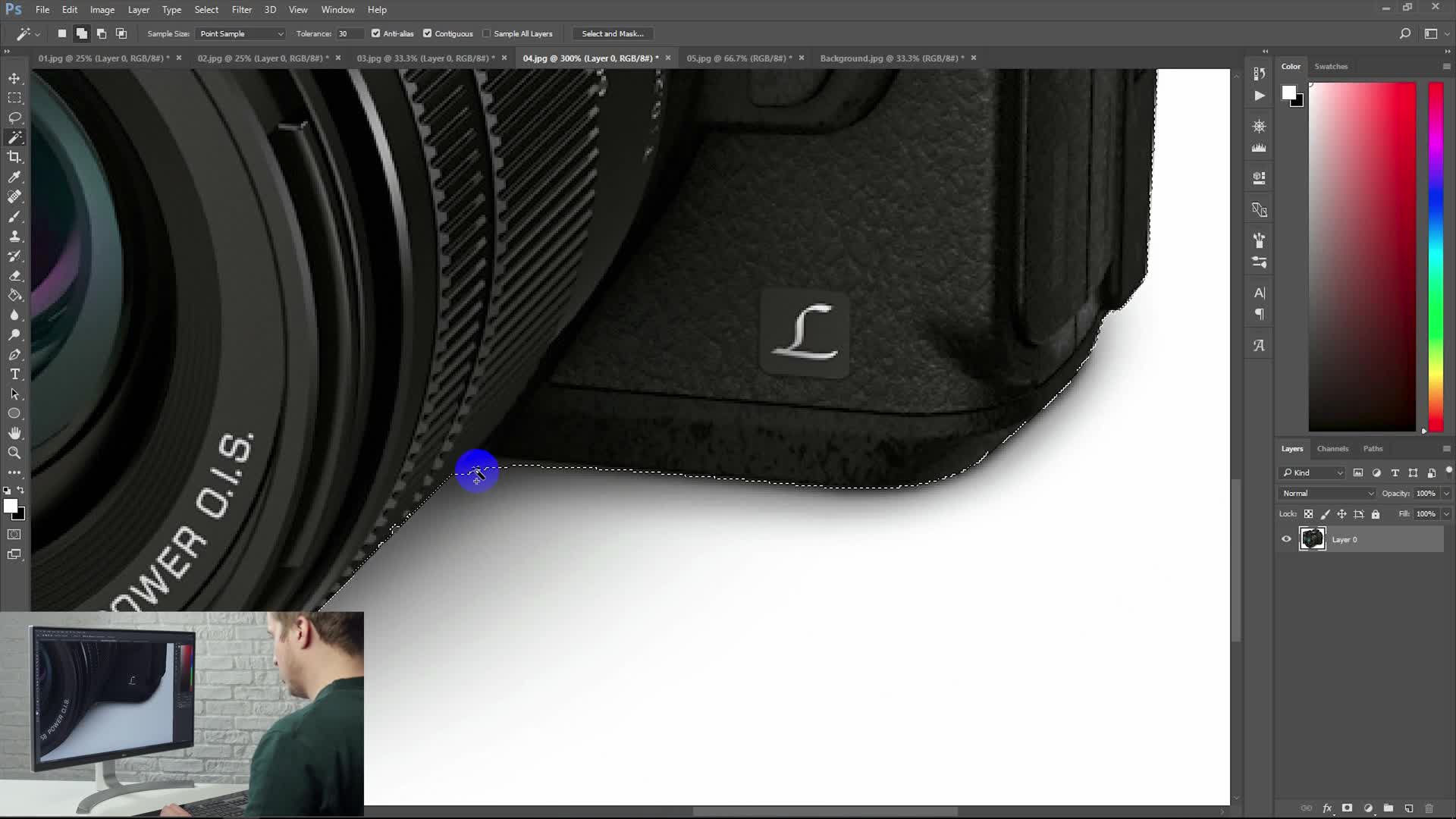Add a layer mask icon
Viewport: 1456px width, 819px height.
coord(1348,808)
